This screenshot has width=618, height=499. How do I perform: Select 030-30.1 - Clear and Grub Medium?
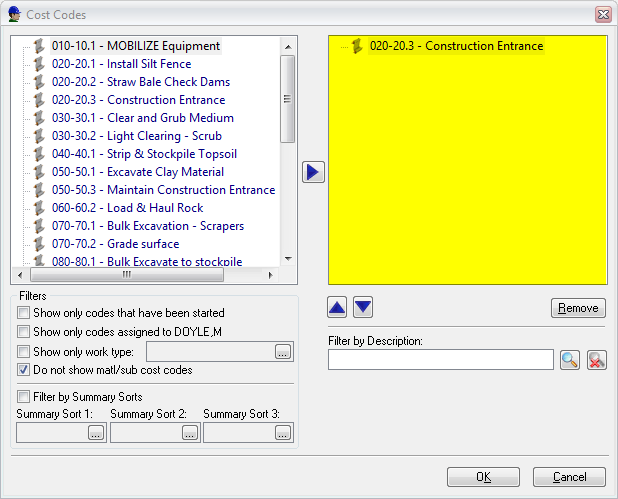[x=143, y=118]
